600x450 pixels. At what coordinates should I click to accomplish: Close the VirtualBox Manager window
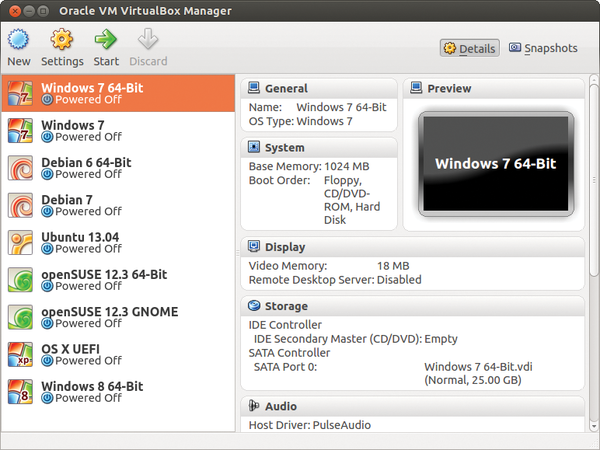15,11
